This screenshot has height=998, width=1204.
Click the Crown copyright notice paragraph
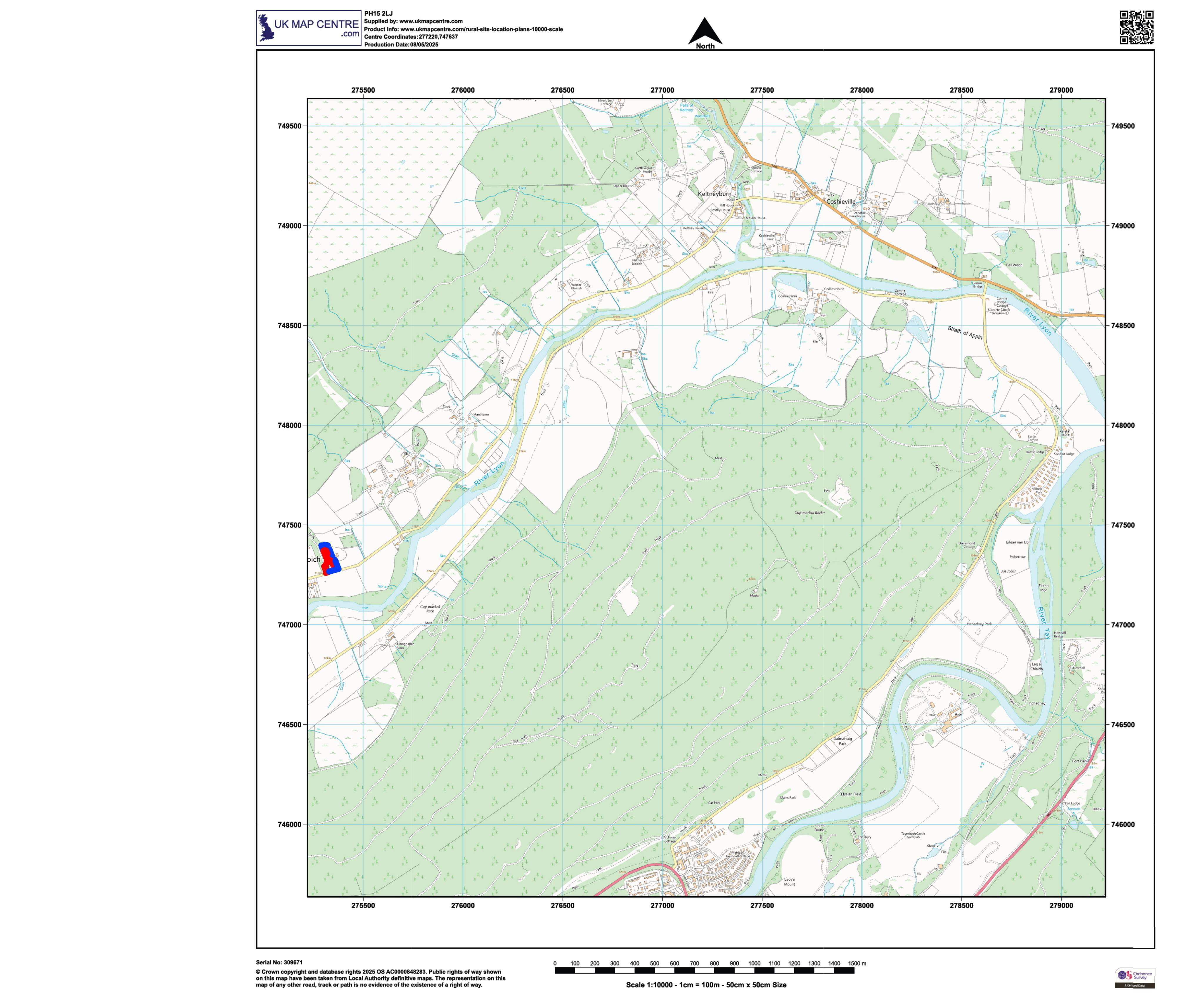(x=381, y=978)
